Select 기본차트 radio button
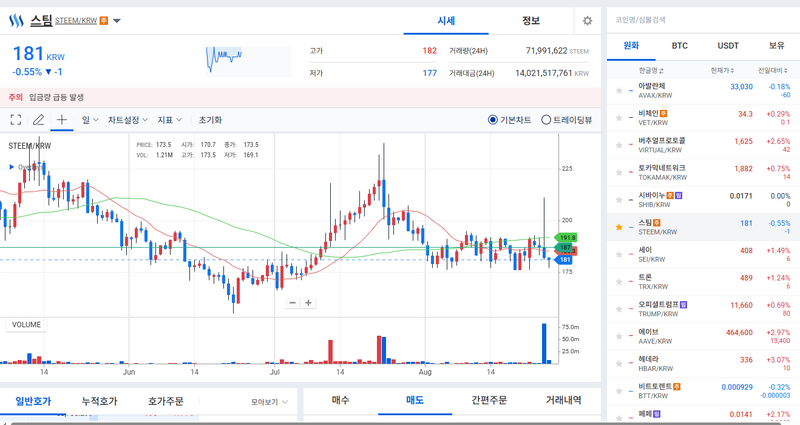The height and width of the screenshot is (425, 800). click(x=492, y=120)
